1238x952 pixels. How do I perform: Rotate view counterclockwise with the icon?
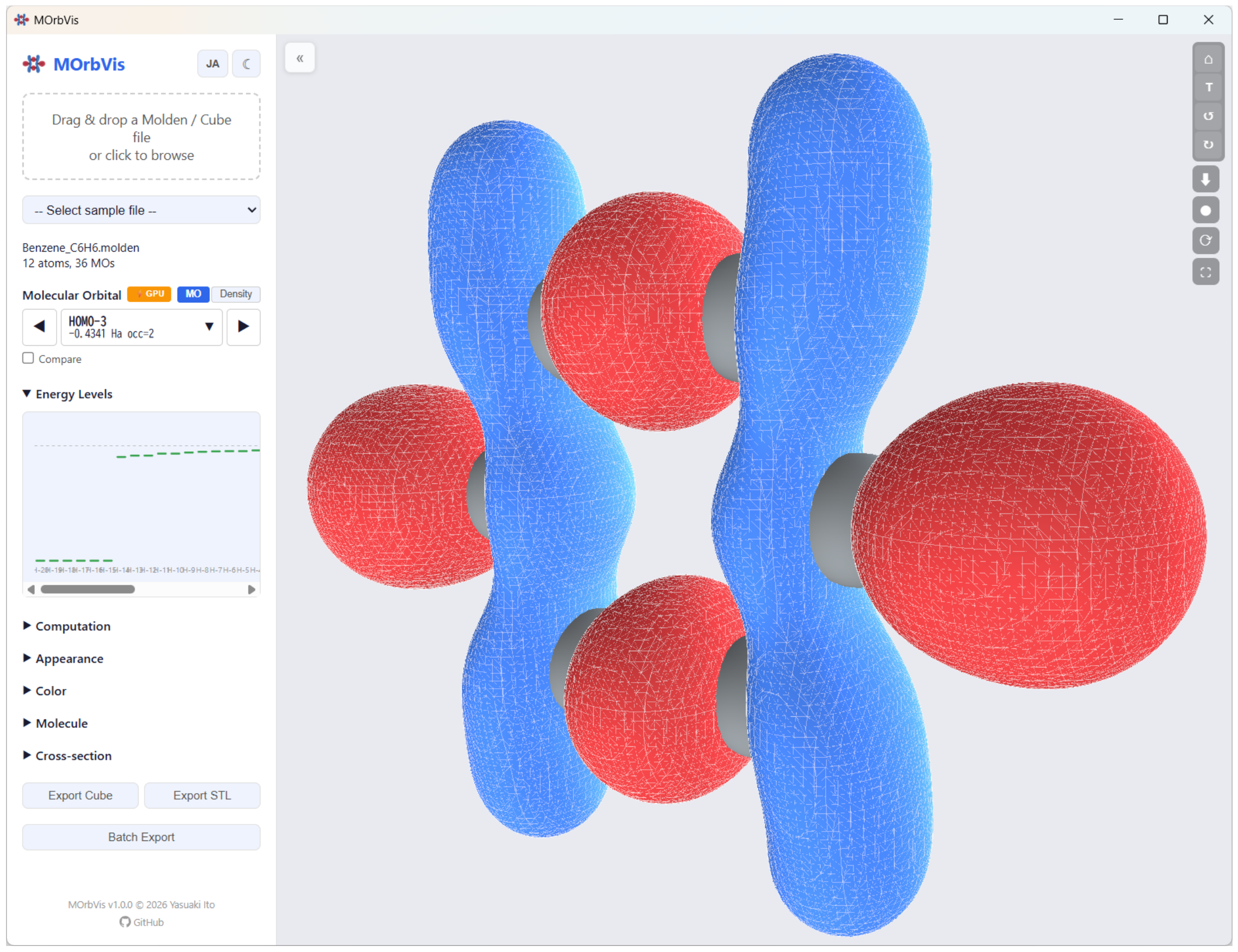pyautogui.click(x=1208, y=116)
